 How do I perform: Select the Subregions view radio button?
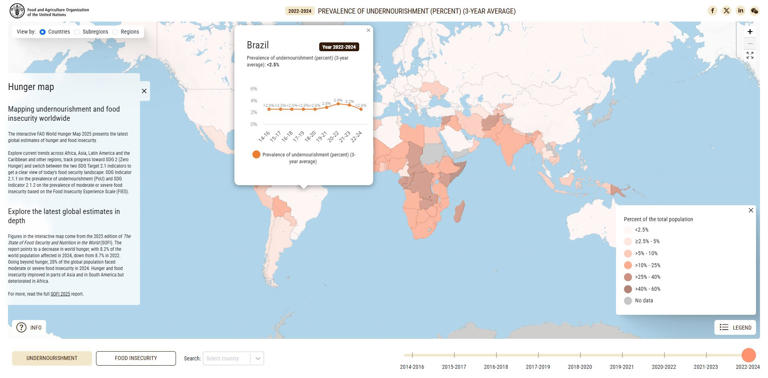point(77,32)
